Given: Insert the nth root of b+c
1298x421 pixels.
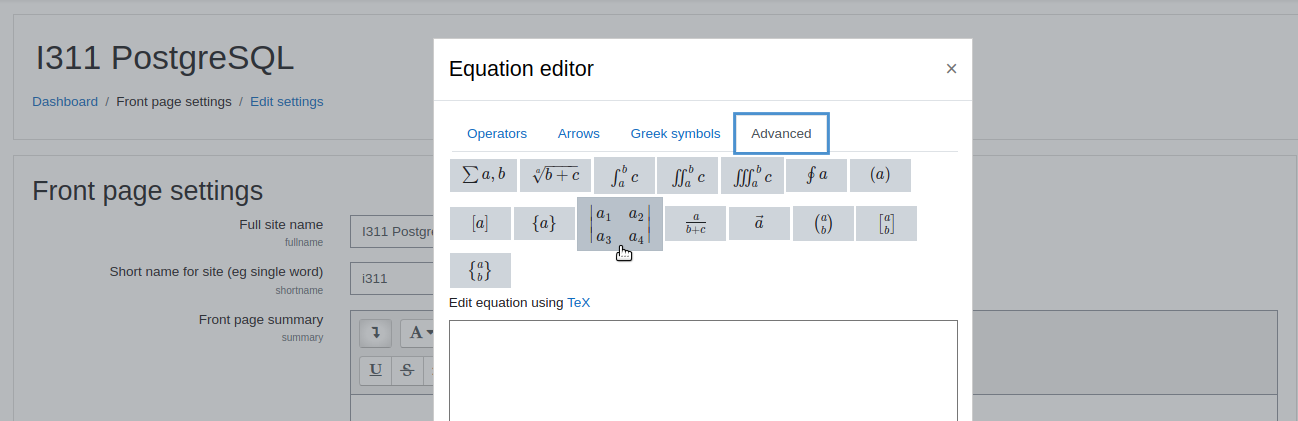Looking at the screenshot, I should [555, 175].
